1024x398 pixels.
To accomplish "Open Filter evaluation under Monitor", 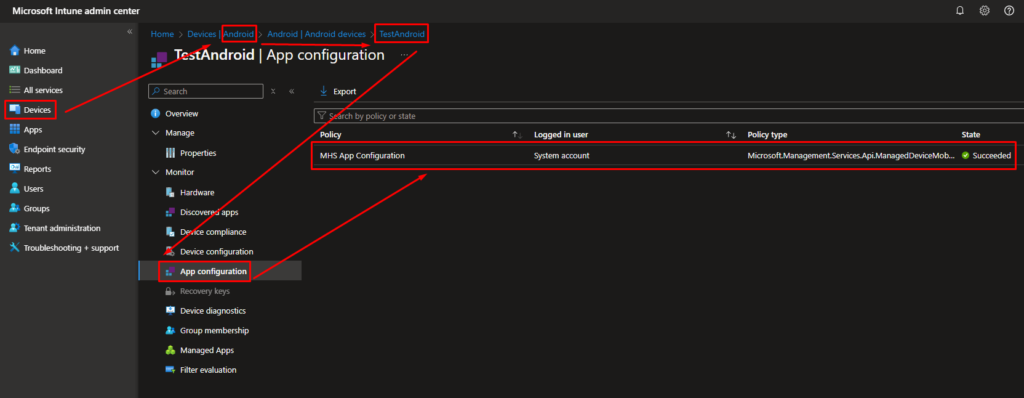I will (208, 370).
